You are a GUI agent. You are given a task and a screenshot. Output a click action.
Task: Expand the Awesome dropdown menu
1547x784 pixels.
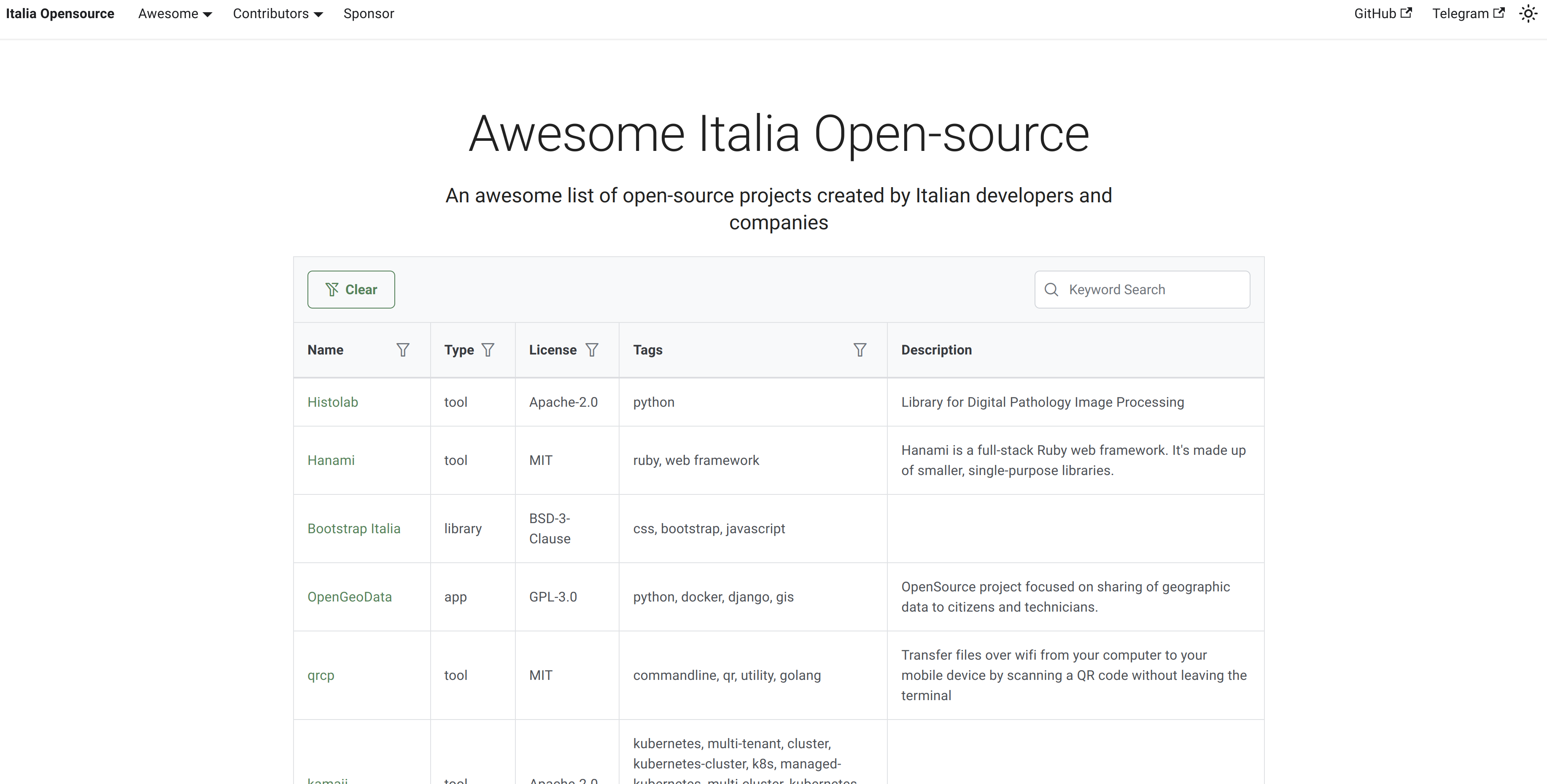pyautogui.click(x=175, y=14)
